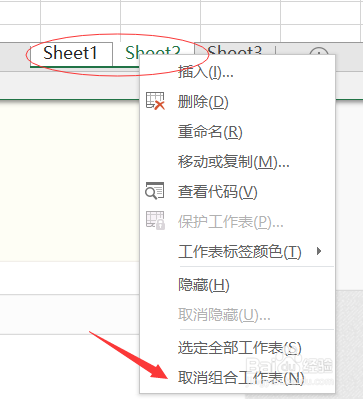
Task: Select the Sheet1 worksheet tab
Action: click(x=71, y=53)
